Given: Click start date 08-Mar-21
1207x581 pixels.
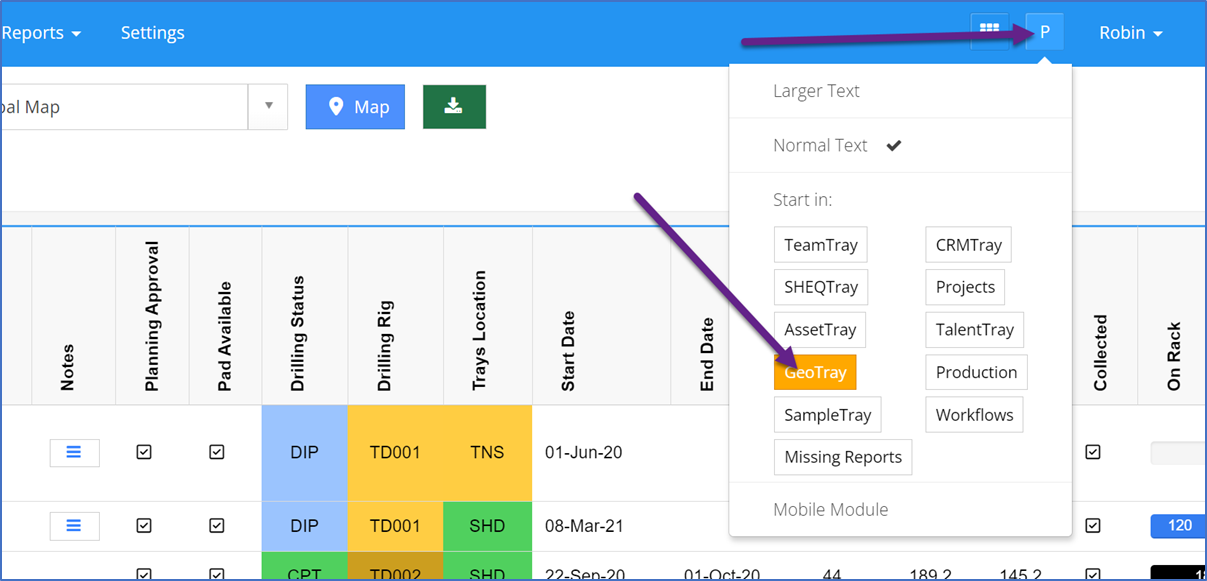Looking at the screenshot, I should (x=583, y=526).
